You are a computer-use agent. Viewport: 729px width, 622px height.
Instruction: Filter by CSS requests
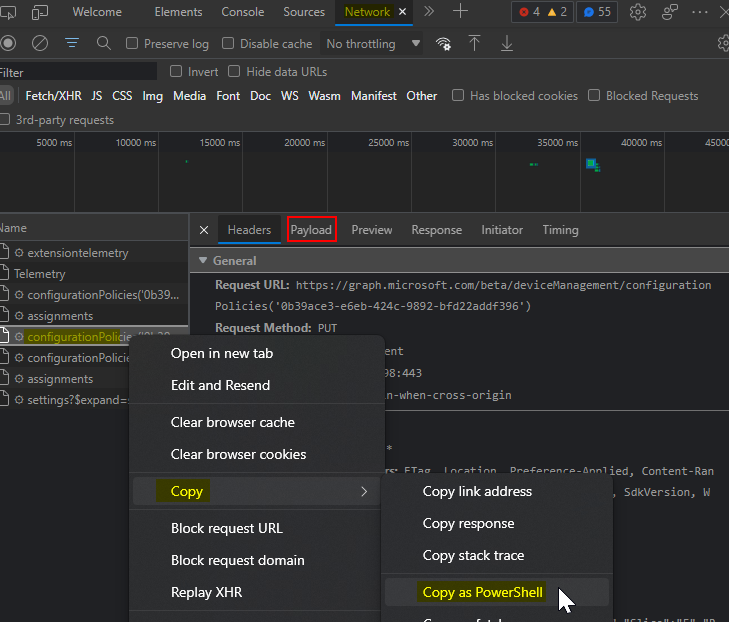[x=122, y=96]
